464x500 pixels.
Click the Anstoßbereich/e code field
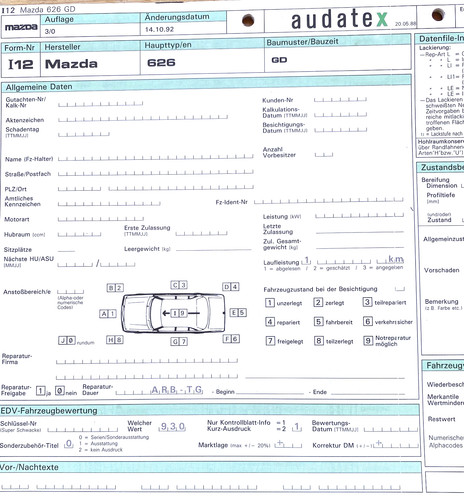coord(70,291)
